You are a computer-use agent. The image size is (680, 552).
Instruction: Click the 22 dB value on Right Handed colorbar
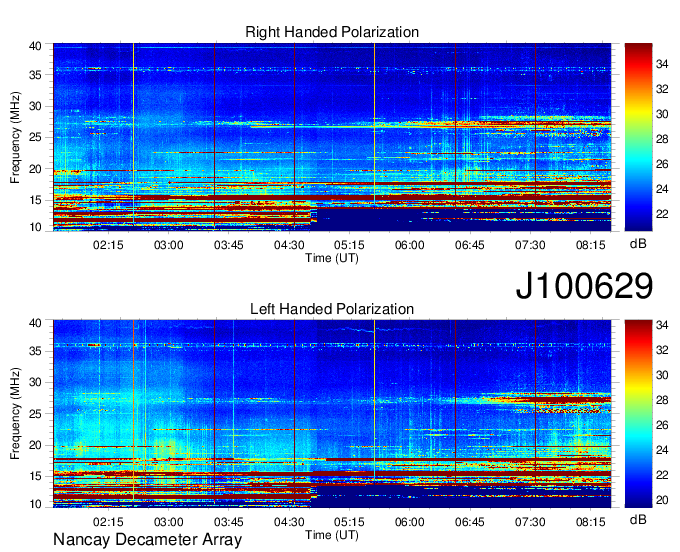pyautogui.click(x=662, y=214)
